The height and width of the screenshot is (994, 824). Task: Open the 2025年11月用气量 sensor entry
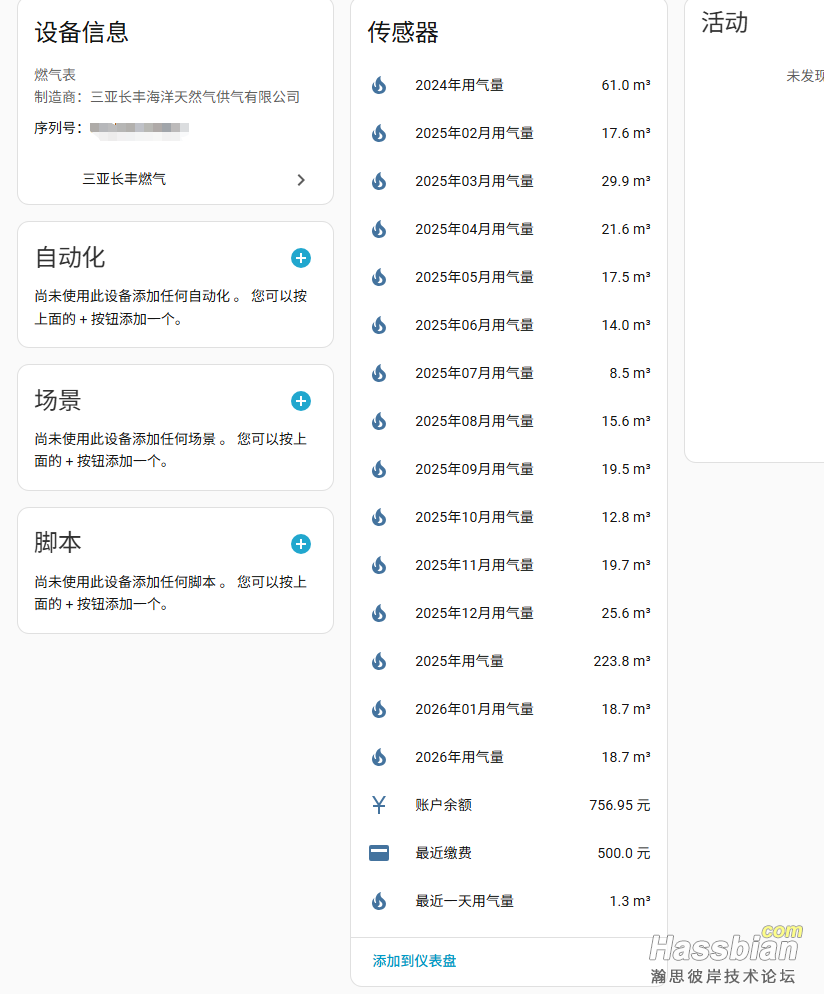coord(474,565)
